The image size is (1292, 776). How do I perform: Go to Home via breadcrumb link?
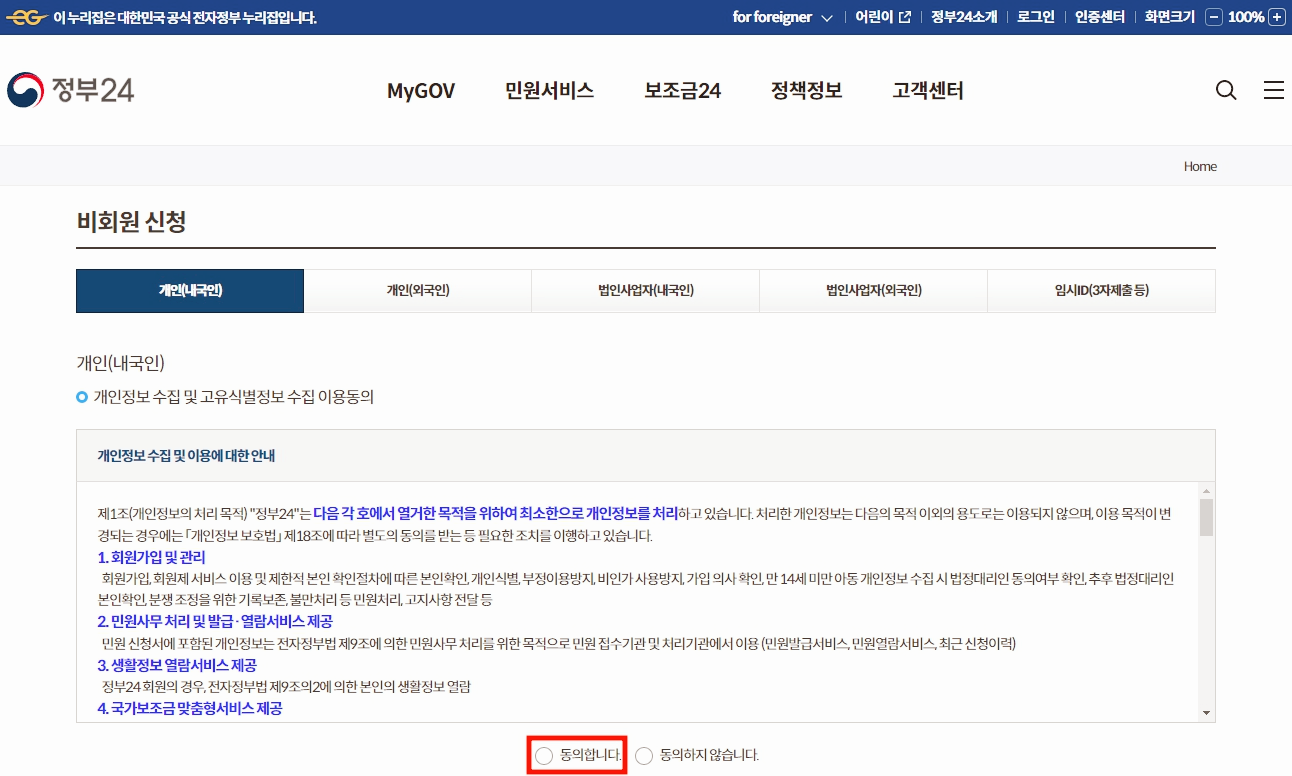coord(1200,166)
